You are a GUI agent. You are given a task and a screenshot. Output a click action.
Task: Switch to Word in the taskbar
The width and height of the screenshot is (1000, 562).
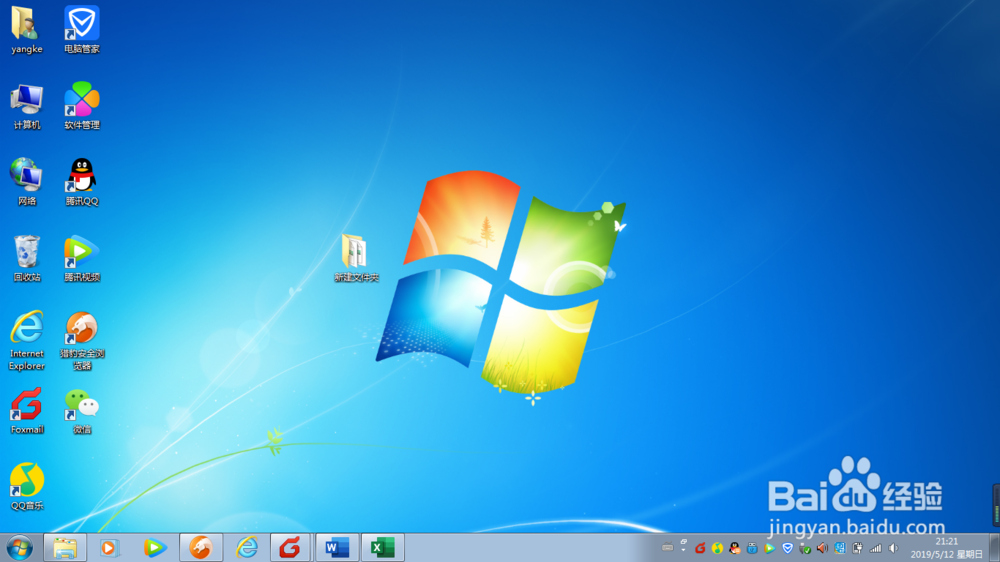click(x=337, y=548)
